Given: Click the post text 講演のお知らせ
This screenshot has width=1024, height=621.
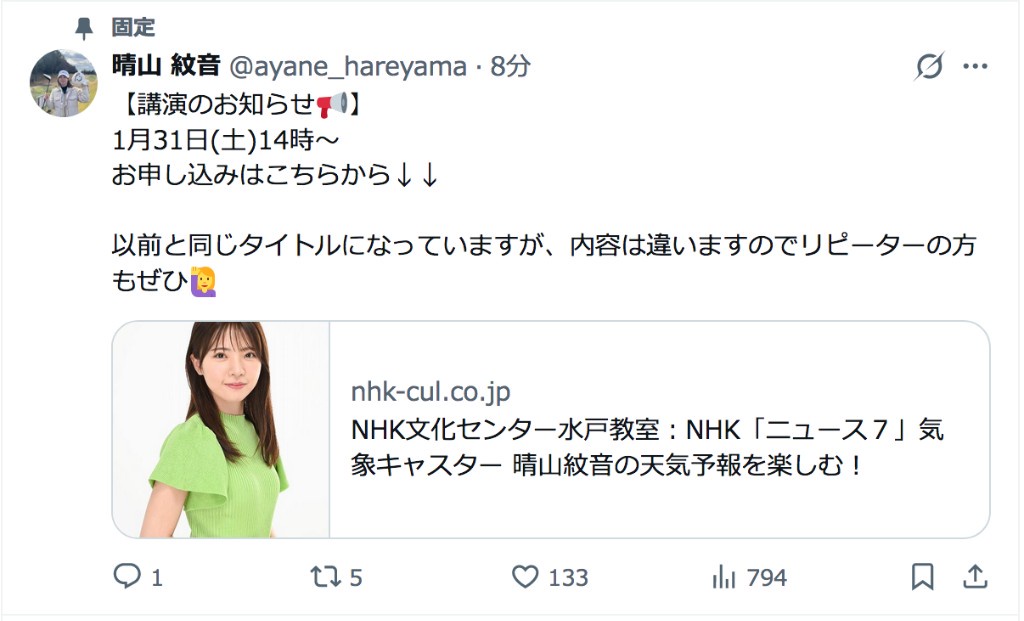Looking at the screenshot, I should click(226, 104).
